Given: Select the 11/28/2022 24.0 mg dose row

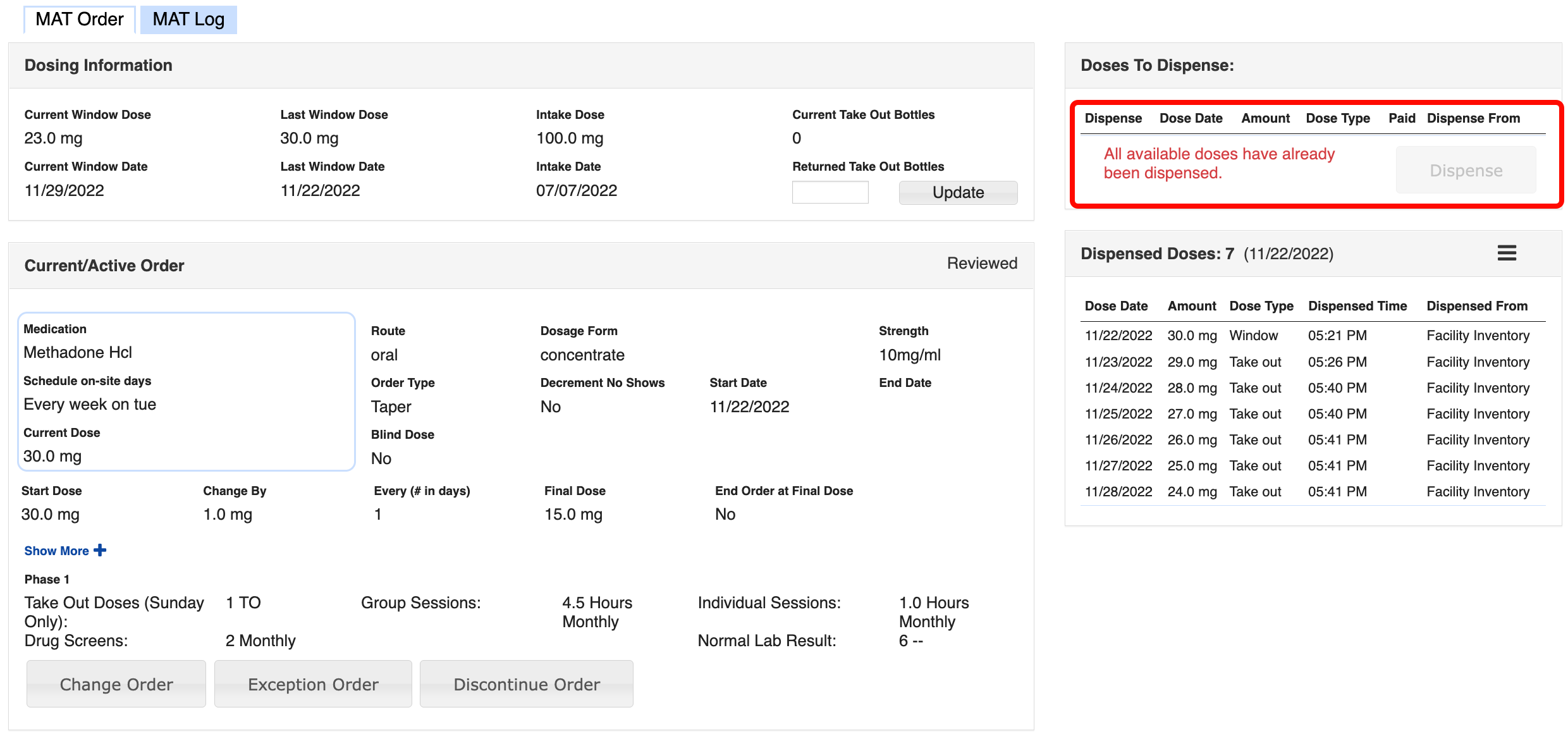Looking at the screenshot, I should pos(1312,491).
